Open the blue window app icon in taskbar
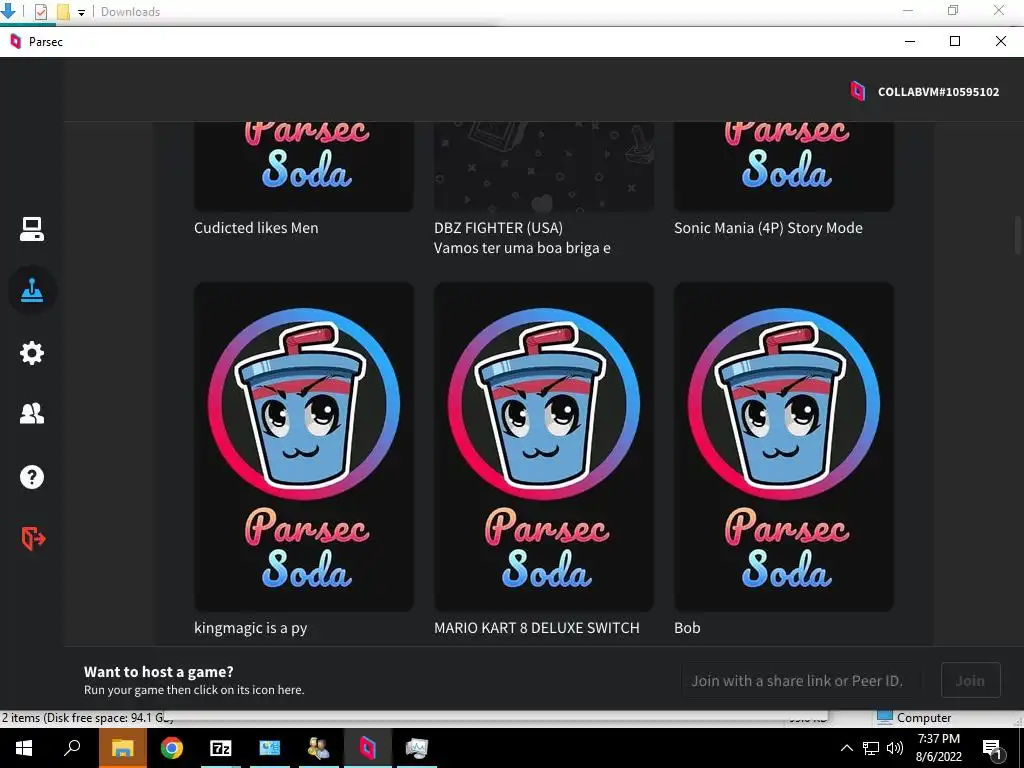The image size is (1024, 768). tap(270, 748)
